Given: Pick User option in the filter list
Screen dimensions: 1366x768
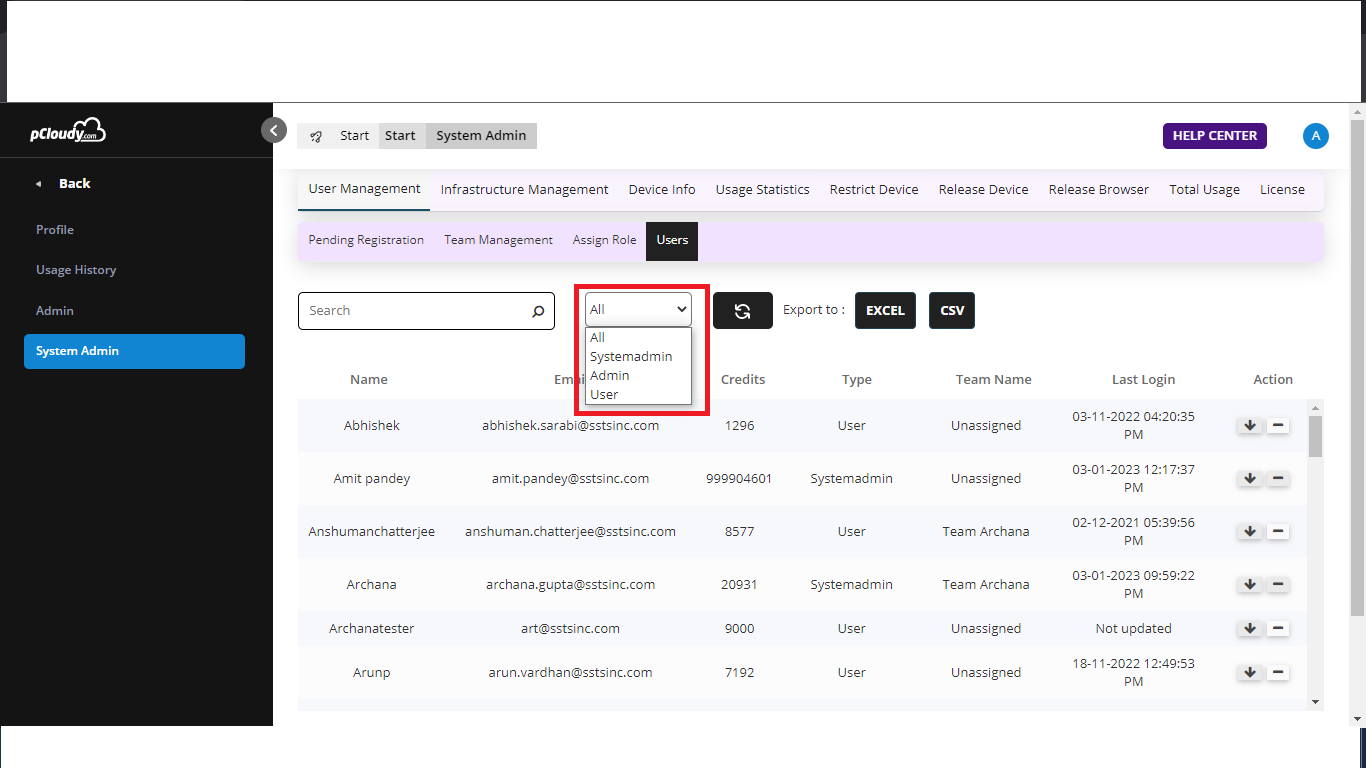Looking at the screenshot, I should pos(604,395).
